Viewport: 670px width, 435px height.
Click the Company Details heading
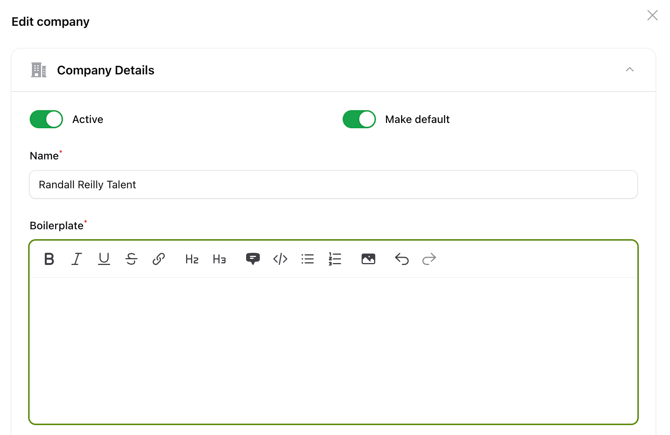106,70
